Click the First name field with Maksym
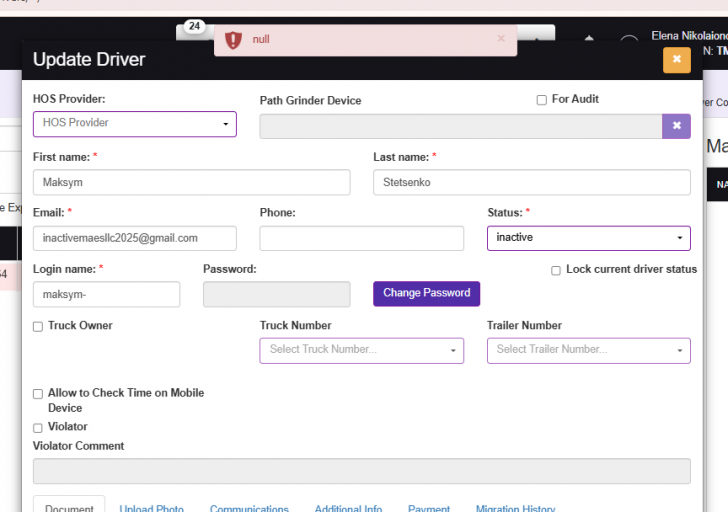Viewport: 728px width, 512px height. pyautogui.click(x=192, y=182)
